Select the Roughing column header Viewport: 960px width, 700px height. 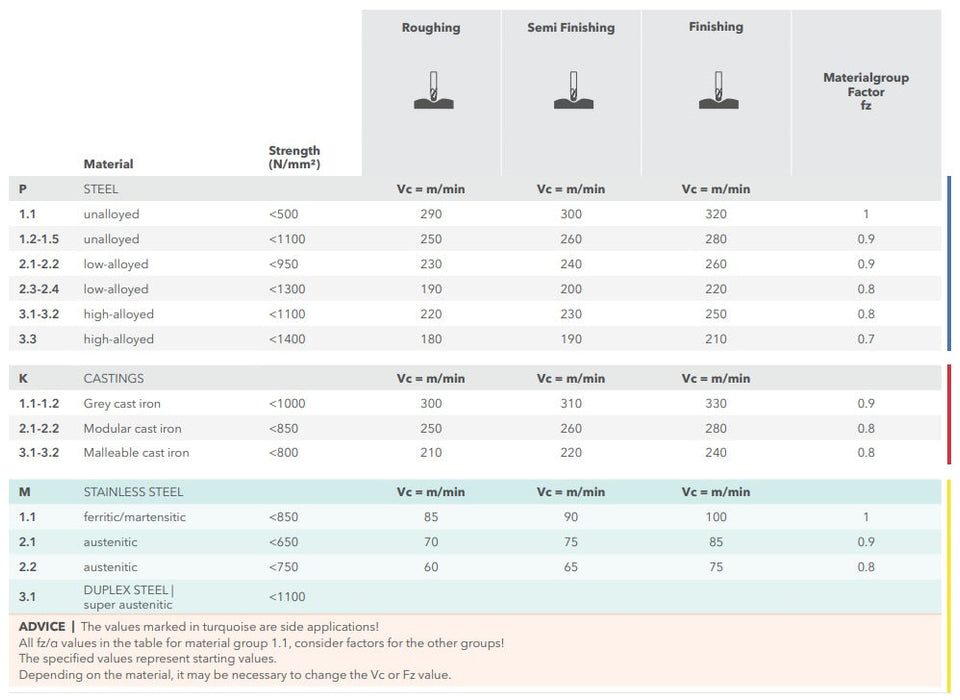(x=431, y=28)
